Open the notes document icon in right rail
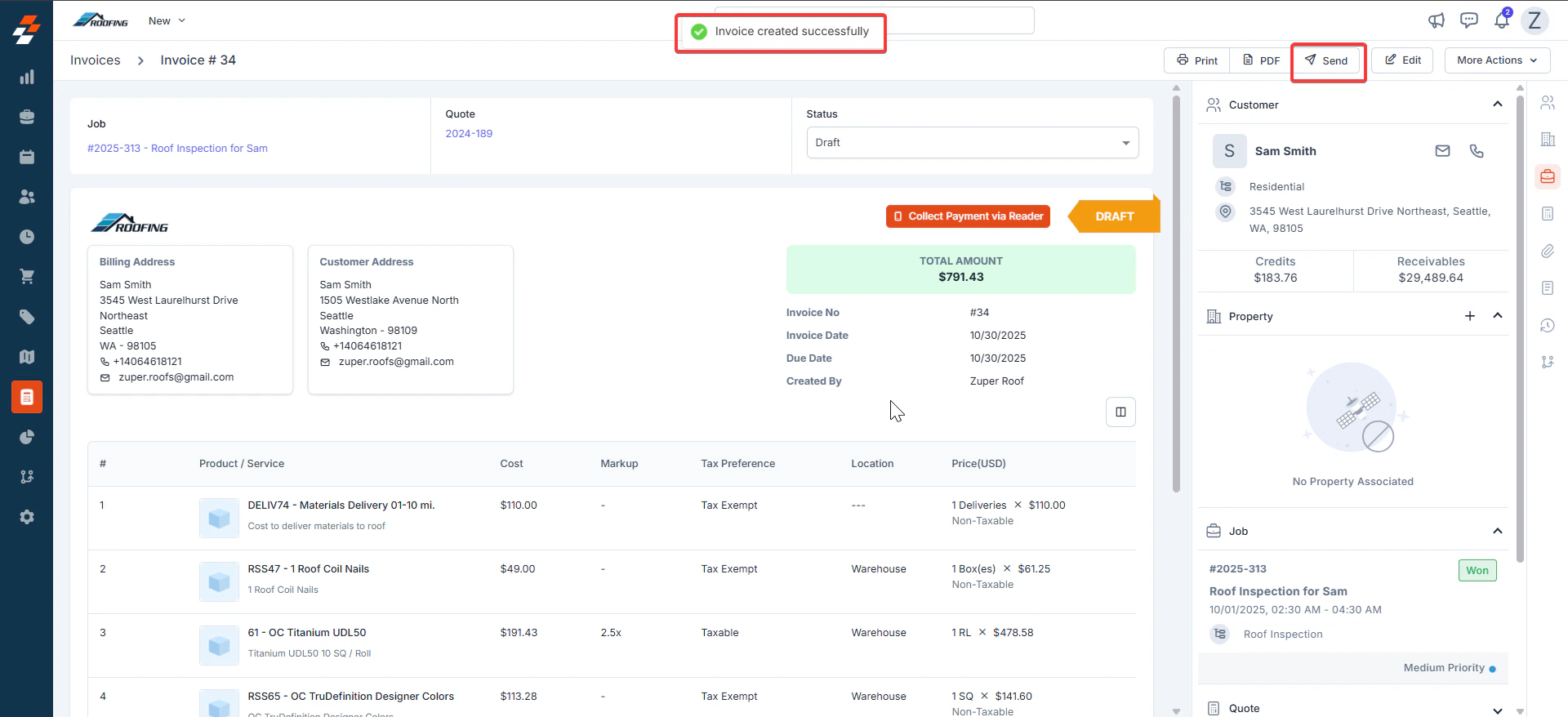 (x=1548, y=287)
